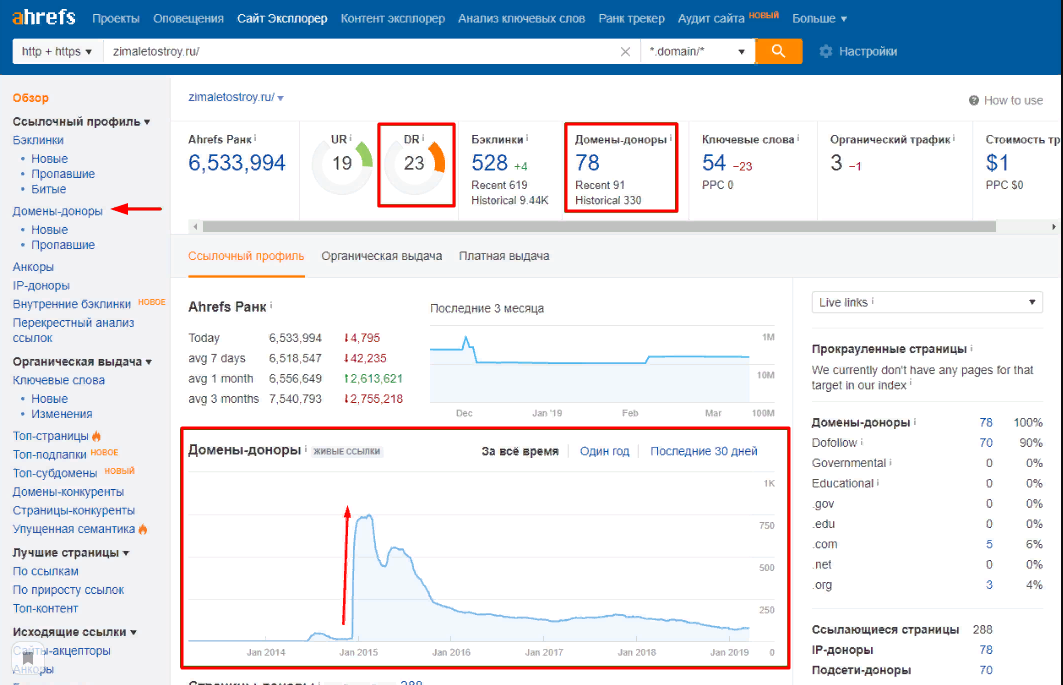Click the .com domains count 5
This screenshot has width=1063, height=685.
[989, 544]
